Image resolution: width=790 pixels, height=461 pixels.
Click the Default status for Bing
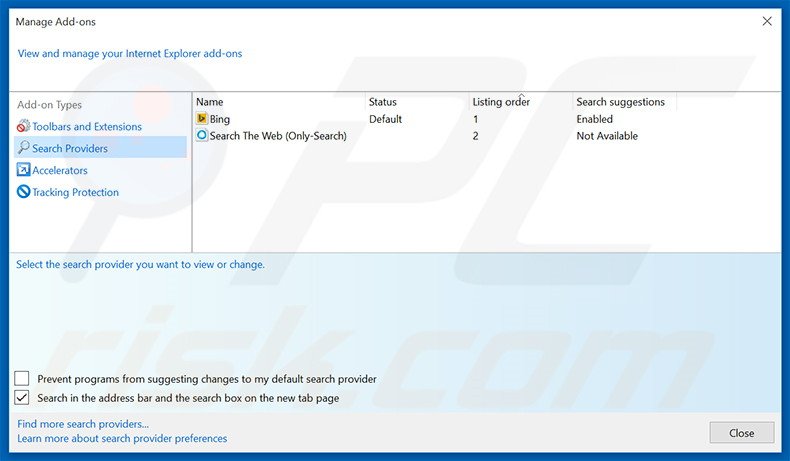click(385, 119)
